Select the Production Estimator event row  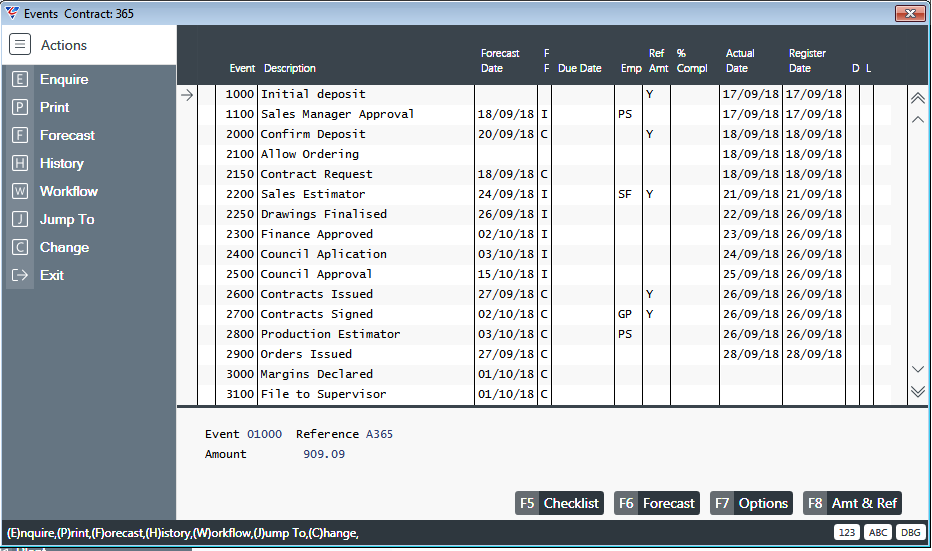(544, 334)
